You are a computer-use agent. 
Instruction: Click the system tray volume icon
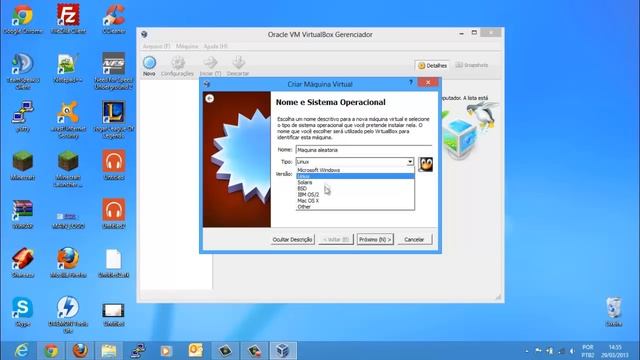click(x=572, y=351)
